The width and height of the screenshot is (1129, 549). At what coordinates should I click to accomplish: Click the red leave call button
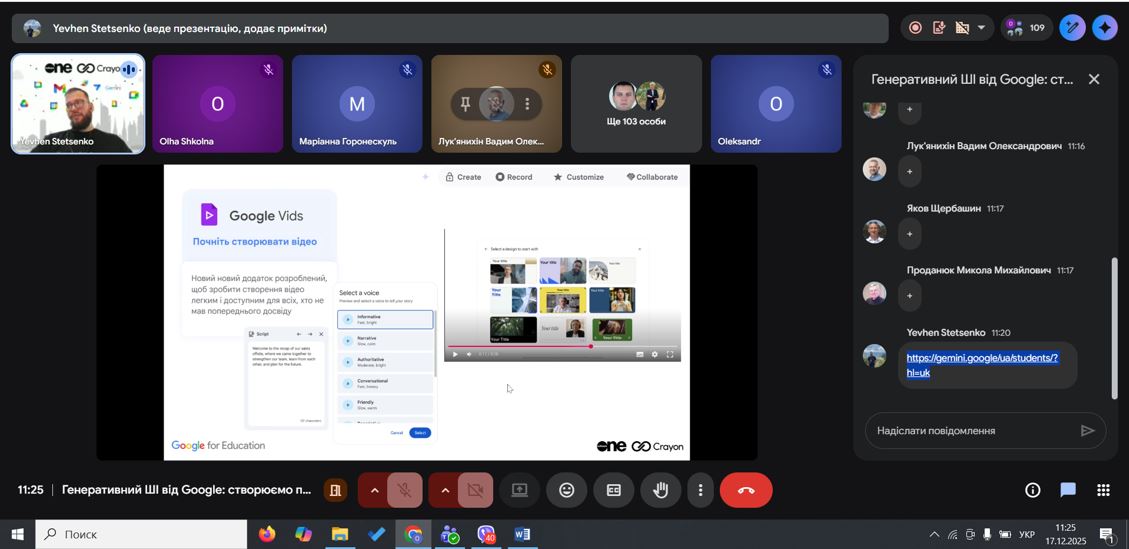pyautogui.click(x=746, y=490)
